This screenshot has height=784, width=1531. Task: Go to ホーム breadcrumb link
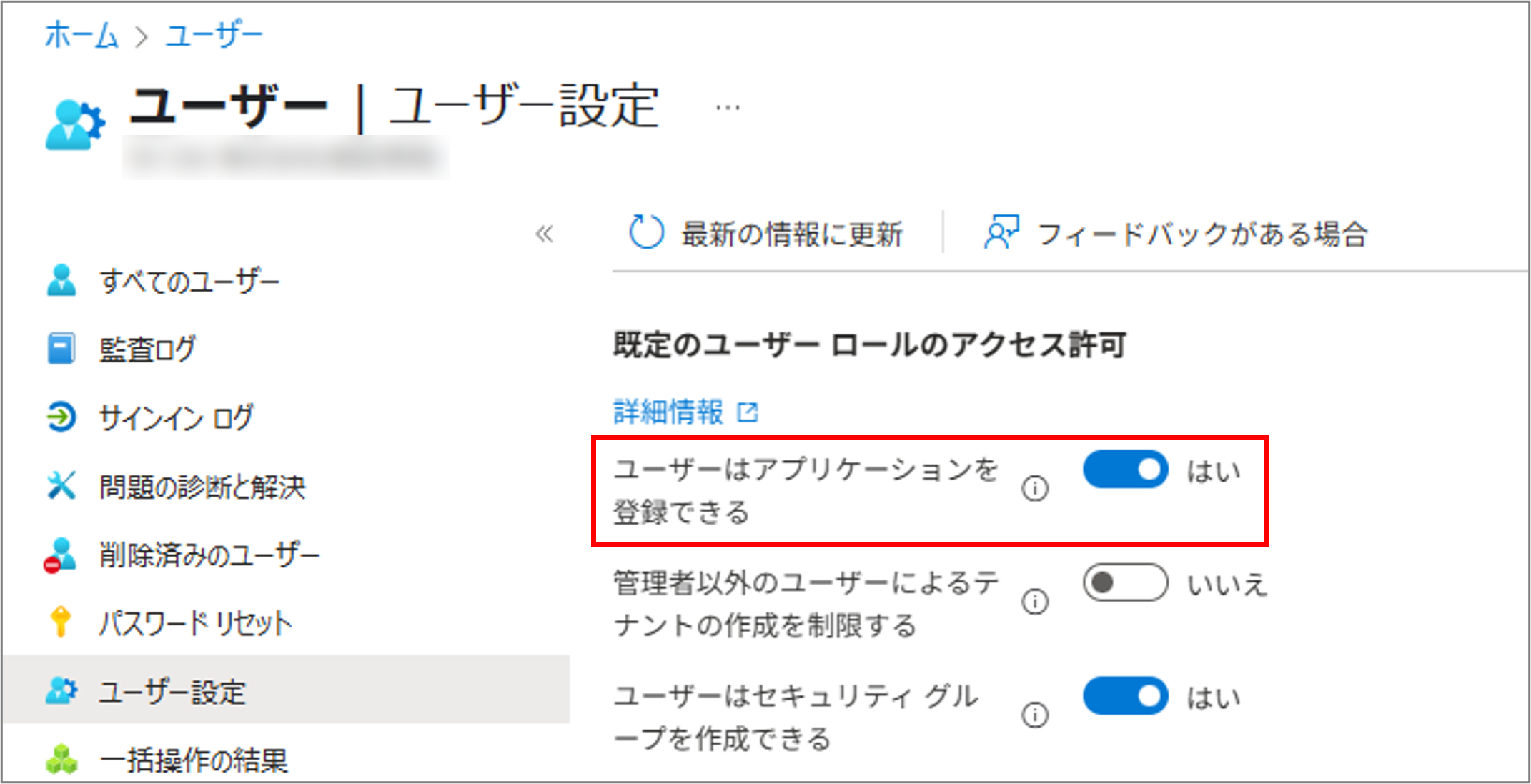[x=81, y=34]
